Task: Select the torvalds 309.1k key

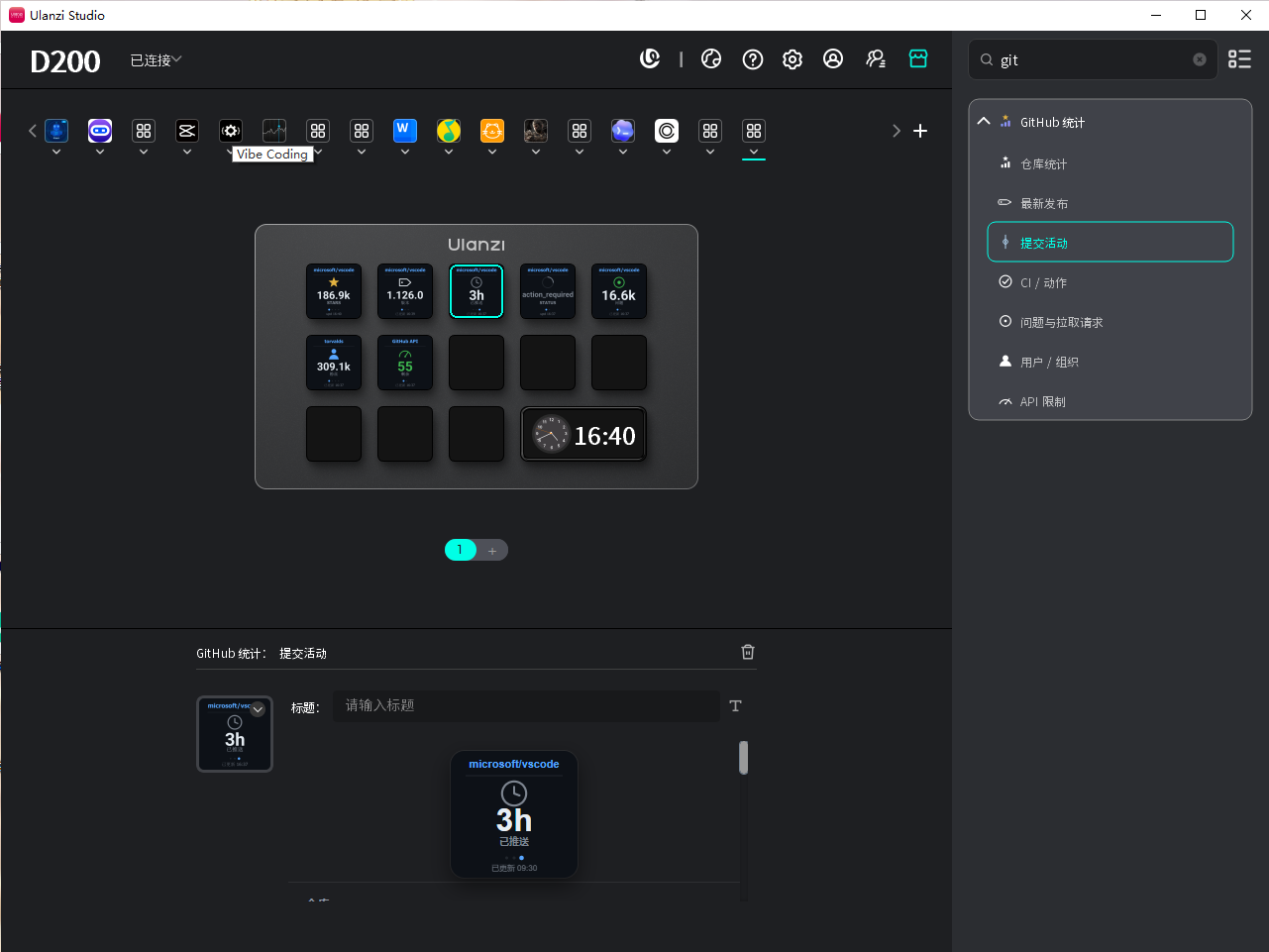Action: pyautogui.click(x=334, y=363)
